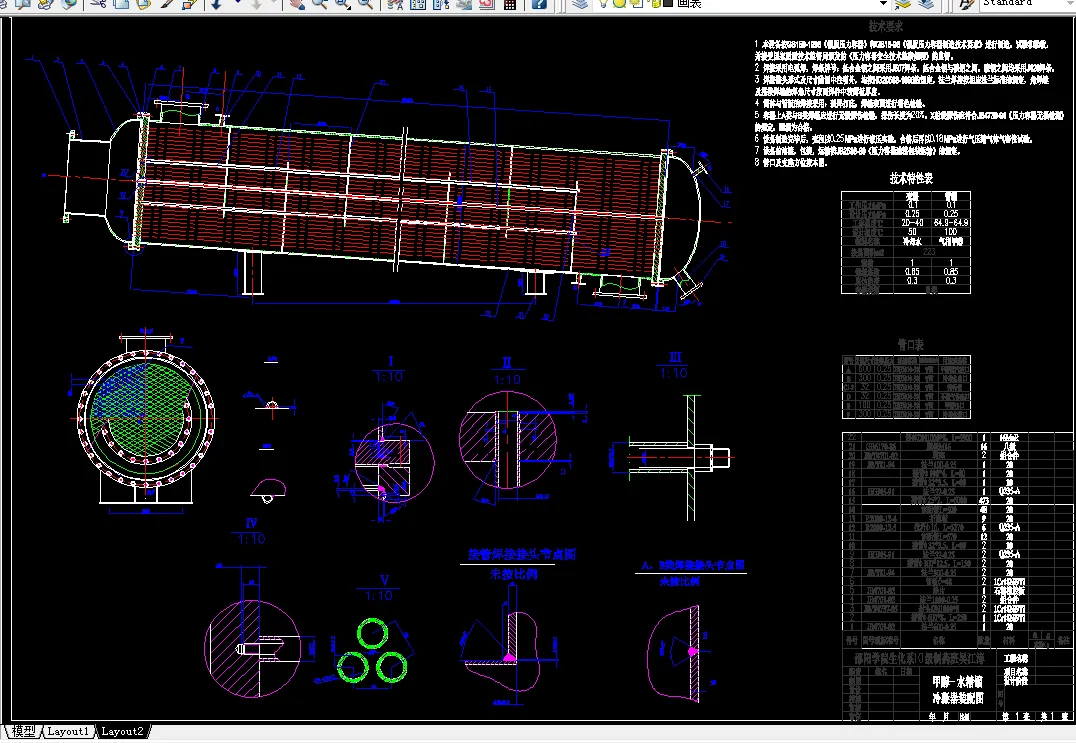Open the Text Style manager icon
The height and width of the screenshot is (743, 1076).
coord(966,3)
